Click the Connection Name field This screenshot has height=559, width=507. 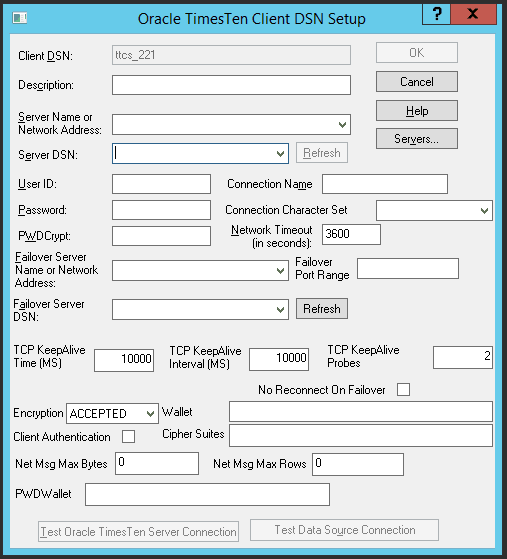click(x=385, y=184)
